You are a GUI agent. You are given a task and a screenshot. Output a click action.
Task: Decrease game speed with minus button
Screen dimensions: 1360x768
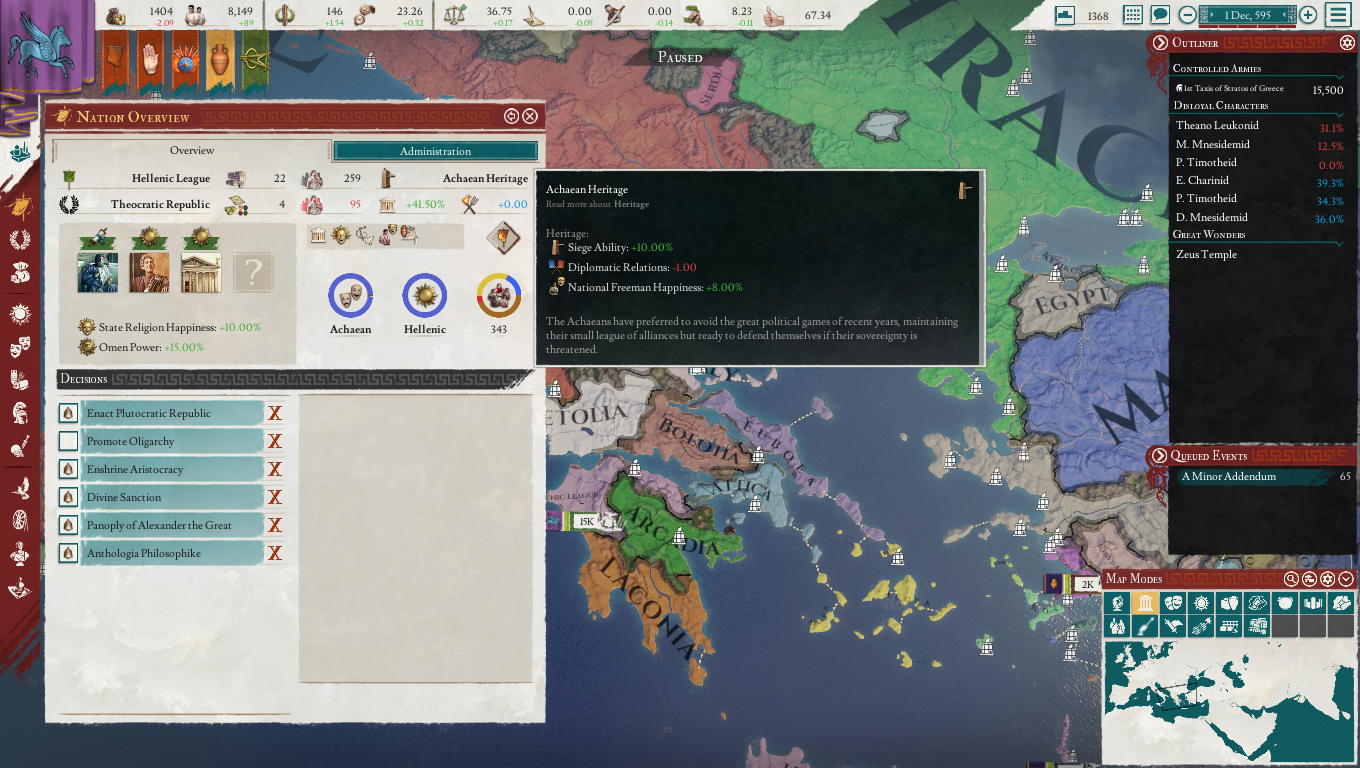1187,15
